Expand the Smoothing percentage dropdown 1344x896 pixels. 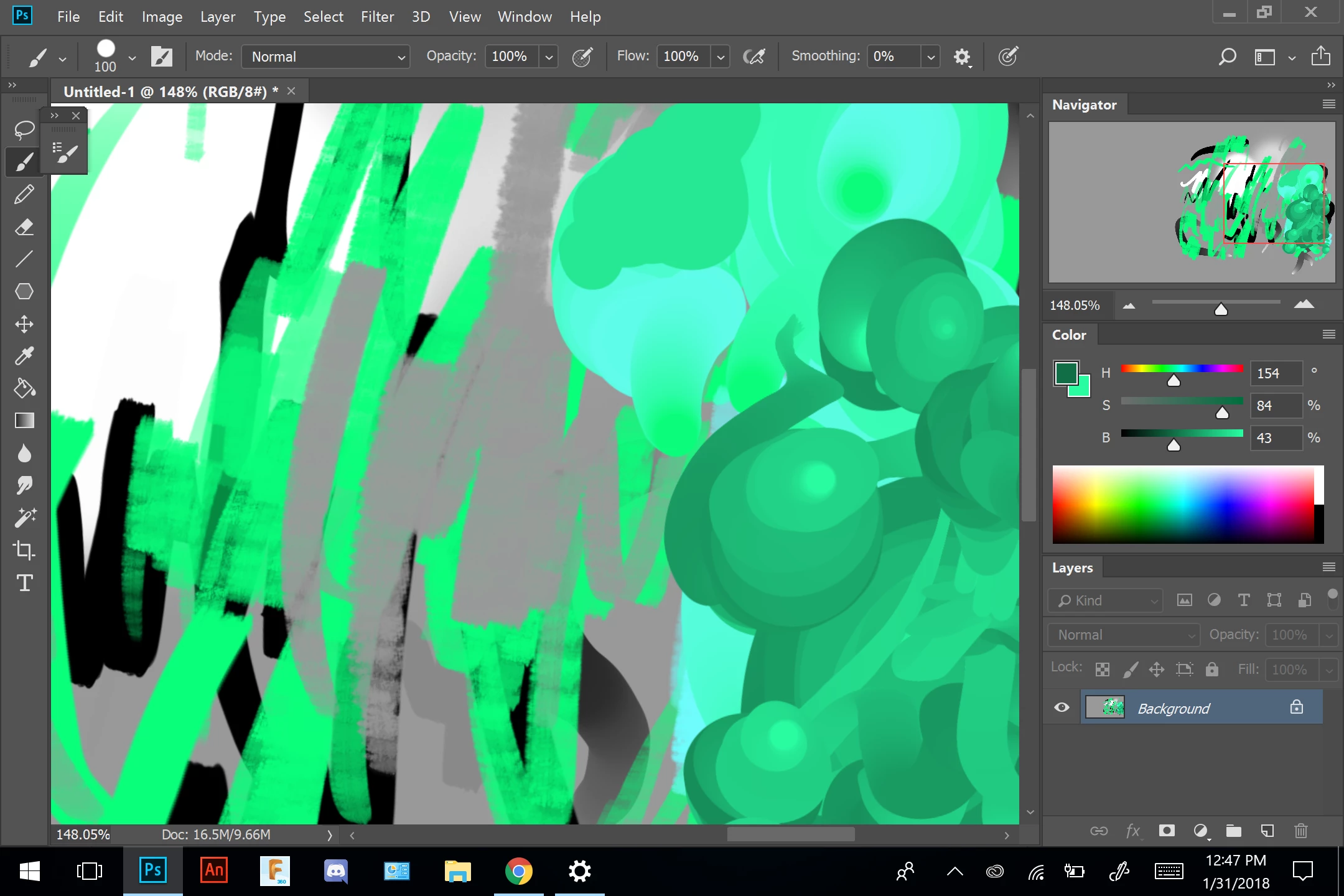pos(931,57)
